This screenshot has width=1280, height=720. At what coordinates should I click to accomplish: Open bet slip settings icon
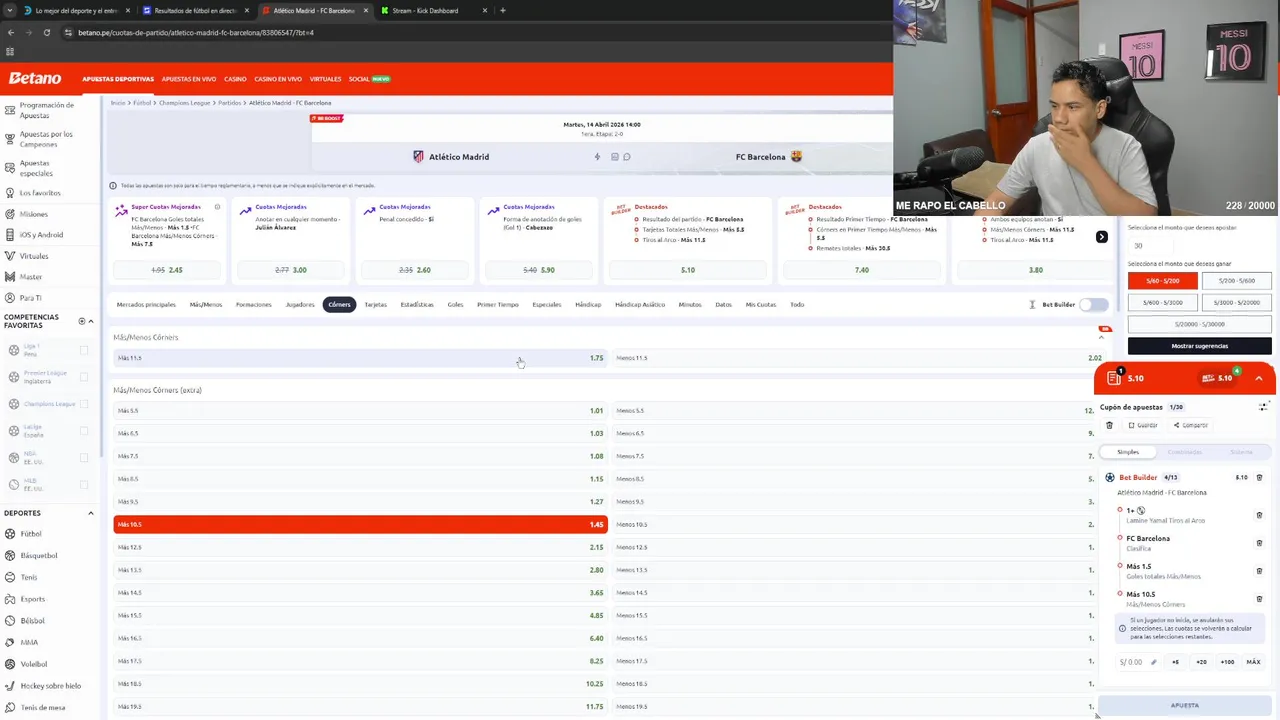[1263, 407]
